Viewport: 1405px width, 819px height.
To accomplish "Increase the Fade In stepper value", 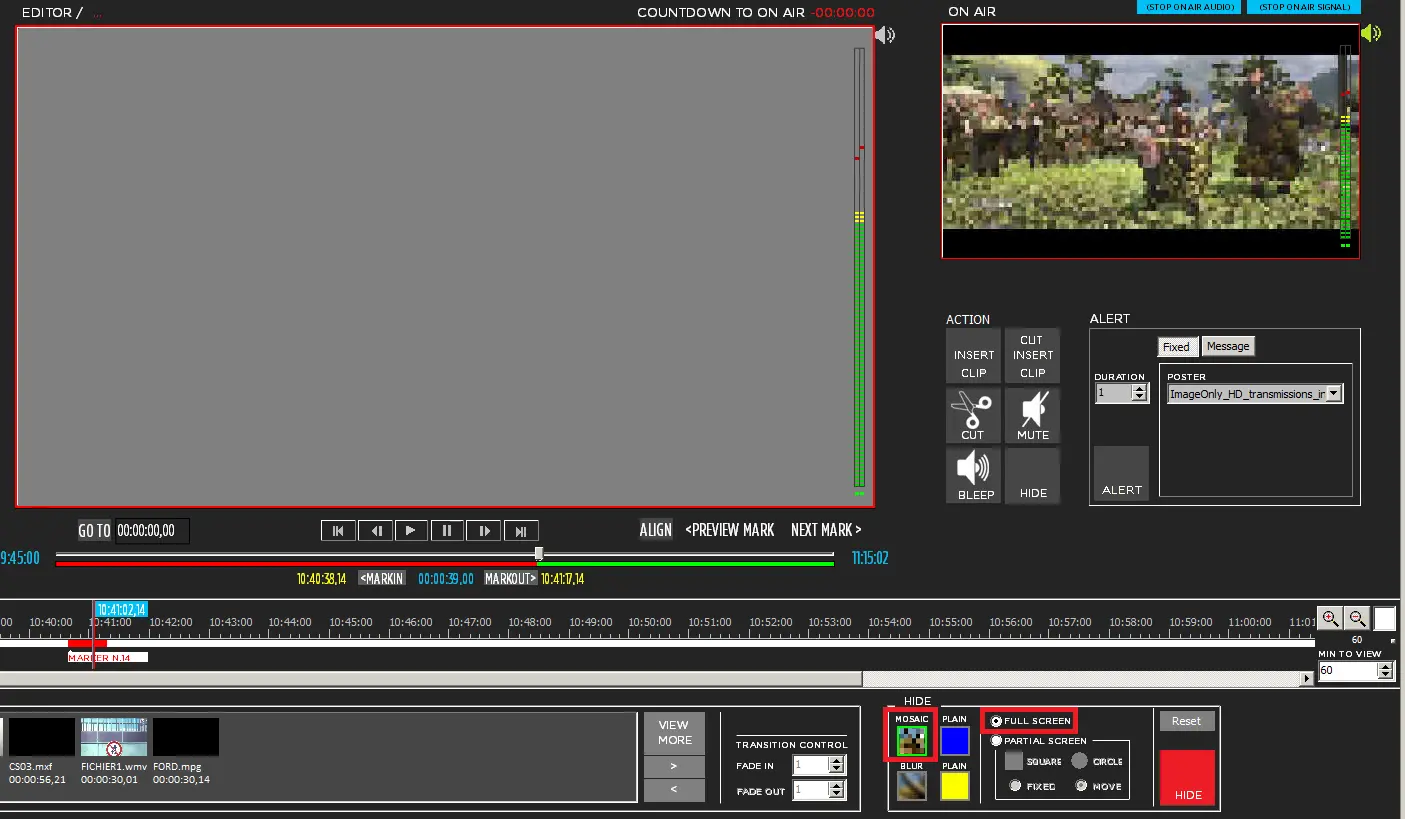I will [x=837, y=761].
